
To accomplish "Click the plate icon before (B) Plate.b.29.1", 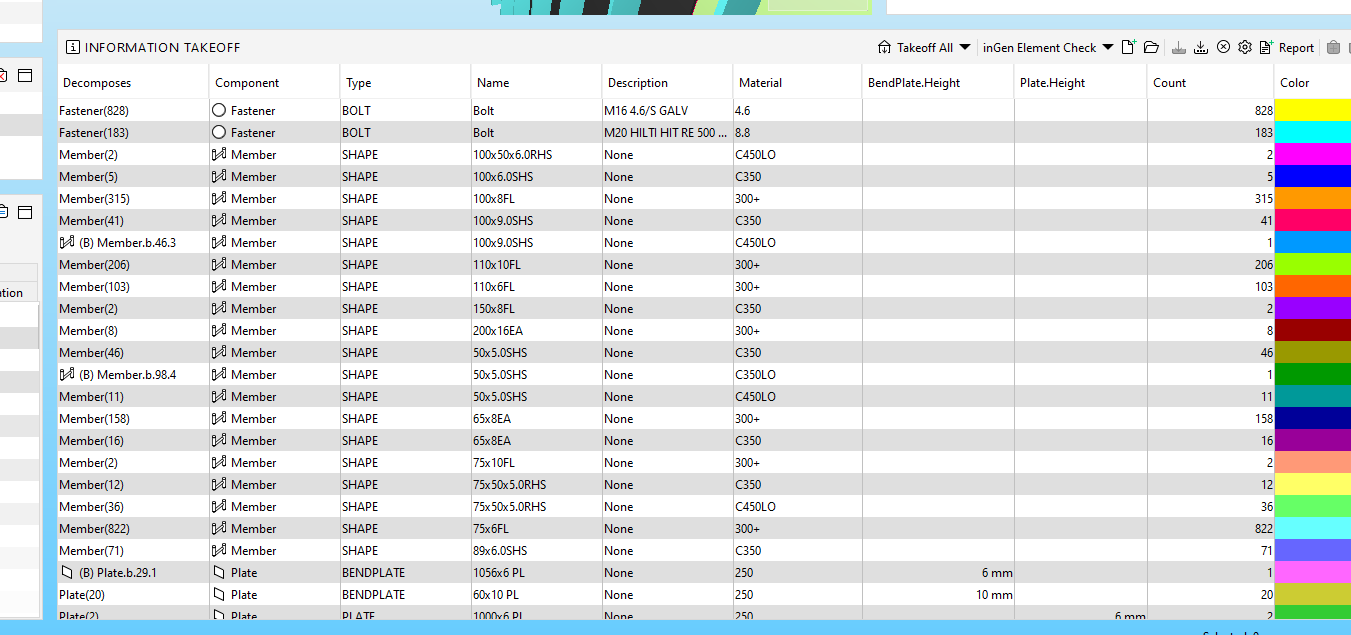I will pos(67,572).
